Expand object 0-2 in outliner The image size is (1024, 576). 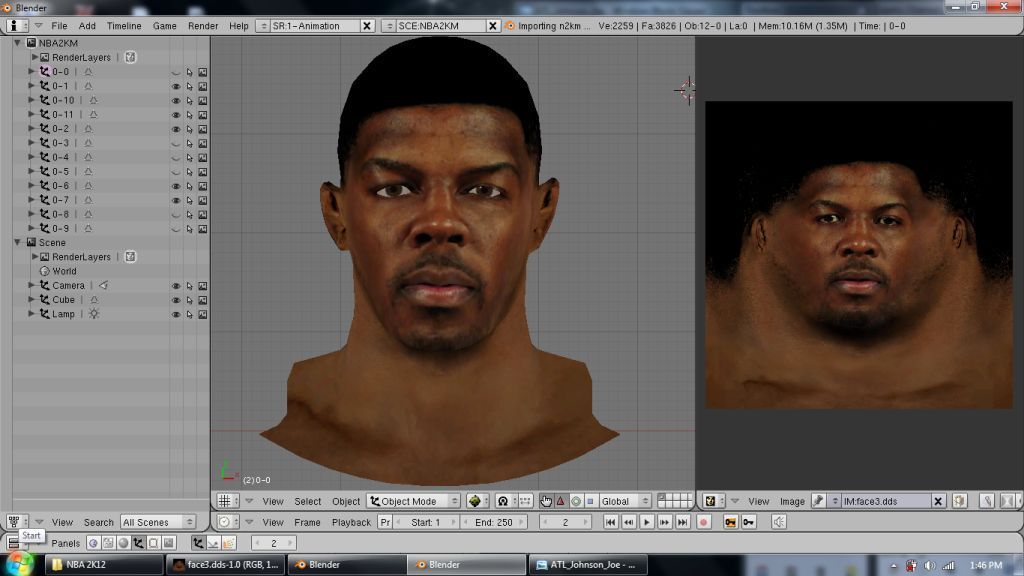click(x=31, y=129)
